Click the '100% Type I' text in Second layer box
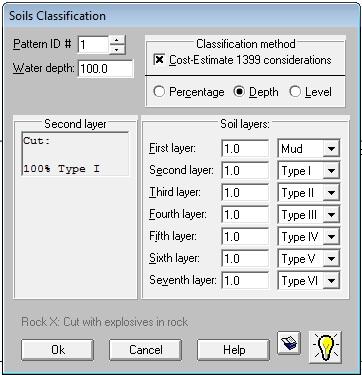 click(x=61, y=169)
